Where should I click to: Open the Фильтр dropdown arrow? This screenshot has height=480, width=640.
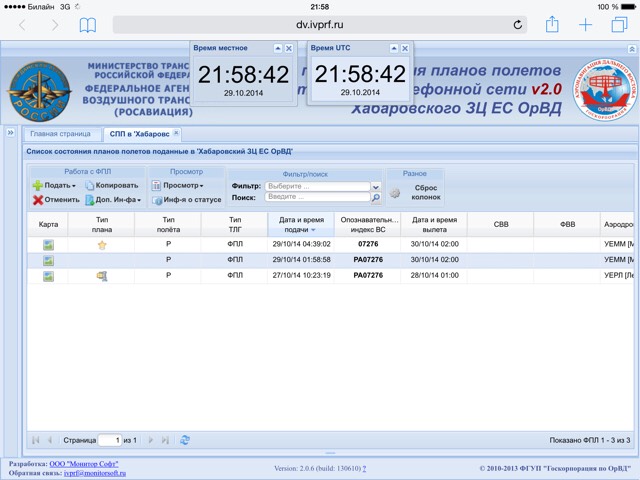pyautogui.click(x=376, y=187)
